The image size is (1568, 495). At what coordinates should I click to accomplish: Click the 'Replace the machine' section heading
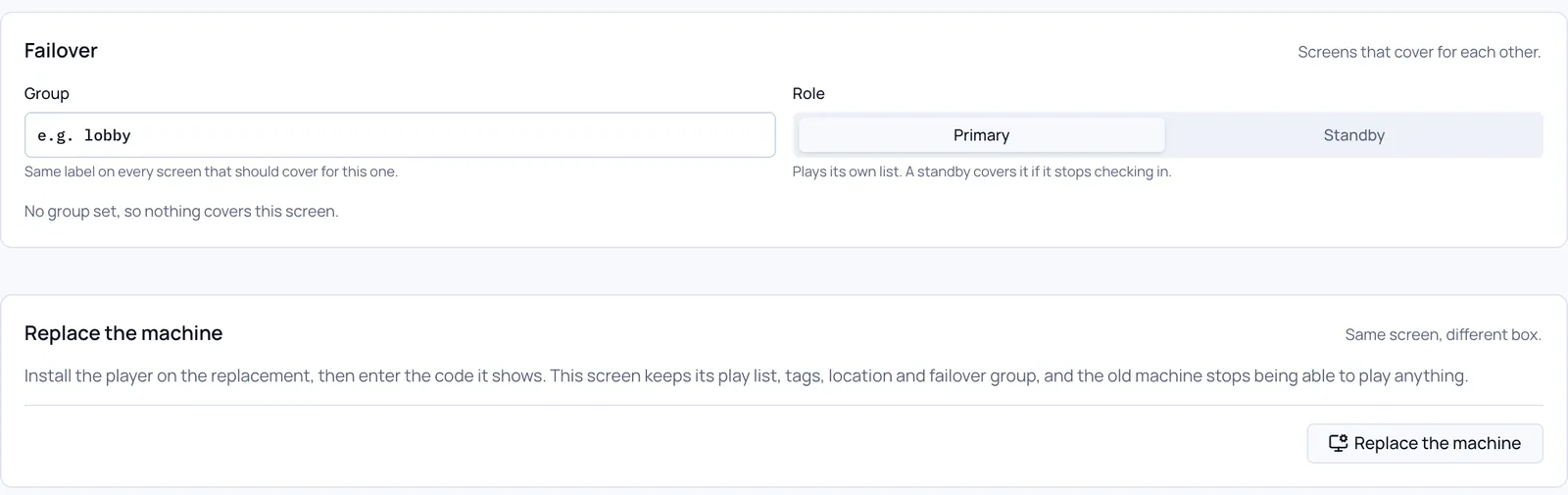pyautogui.click(x=123, y=333)
